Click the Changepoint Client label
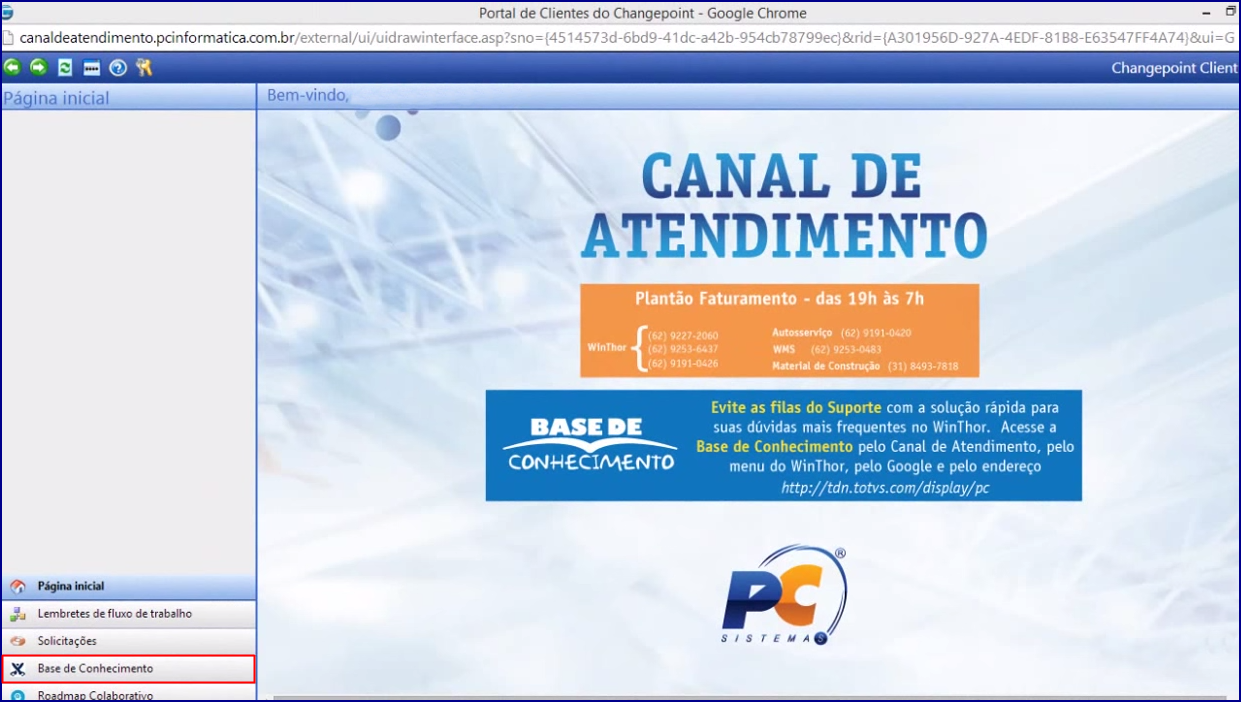Image resolution: width=1241 pixels, height=702 pixels. click(x=1174, y=68)
